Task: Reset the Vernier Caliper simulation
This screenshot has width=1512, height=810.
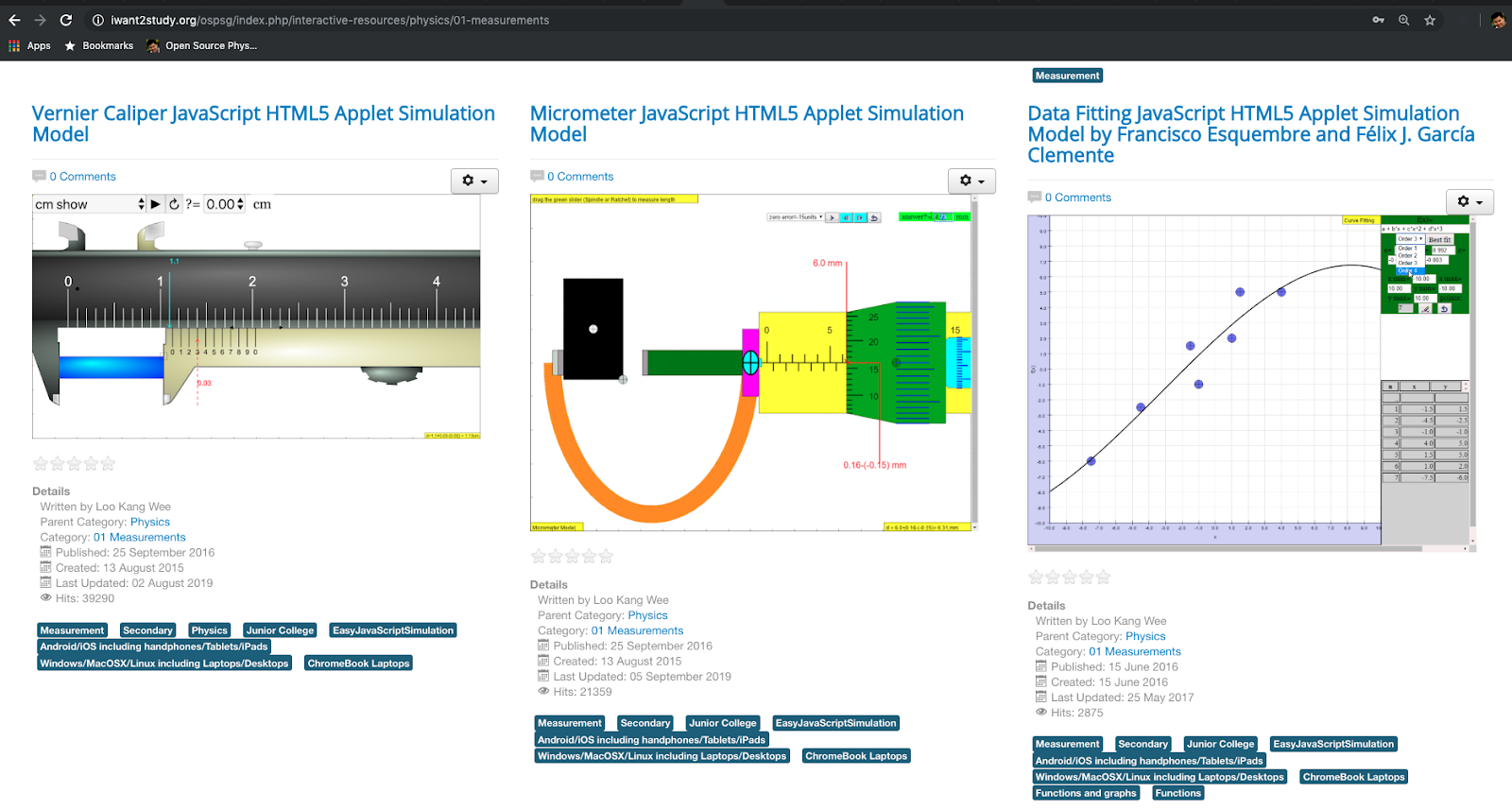Action: 174,204
